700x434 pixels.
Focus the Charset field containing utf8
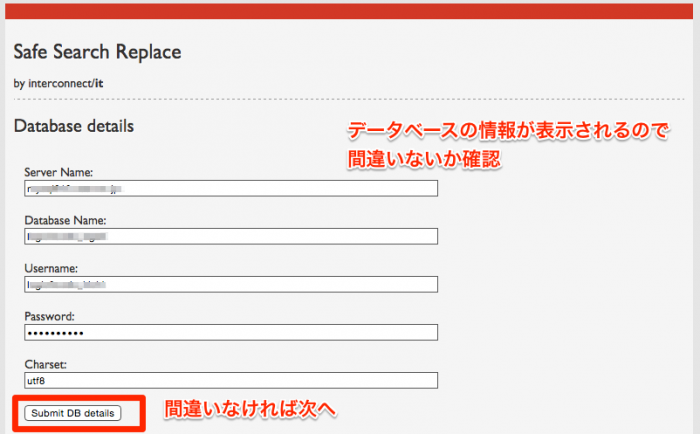(231, 380)
